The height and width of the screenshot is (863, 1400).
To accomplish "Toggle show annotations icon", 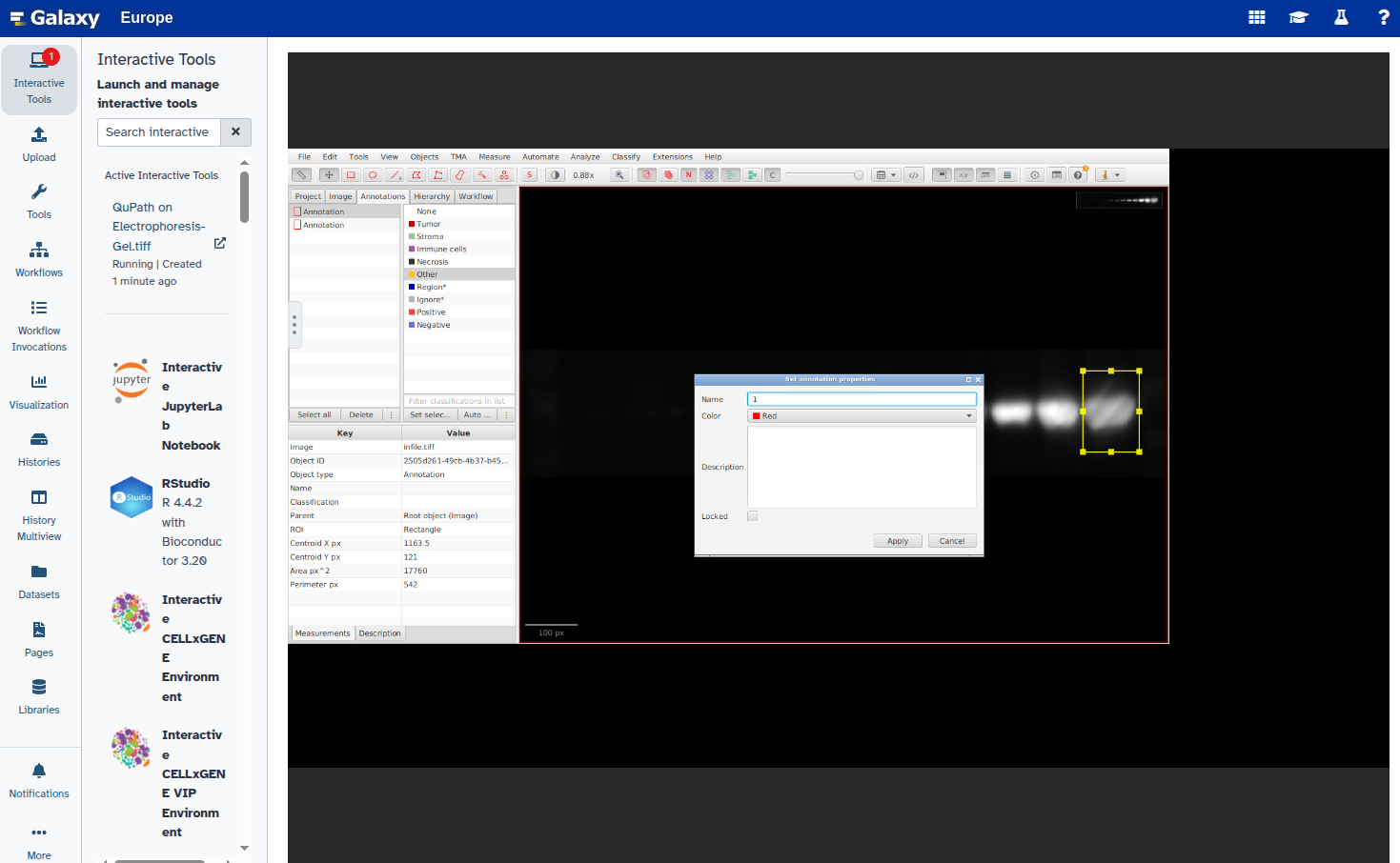I will point(646,175).
